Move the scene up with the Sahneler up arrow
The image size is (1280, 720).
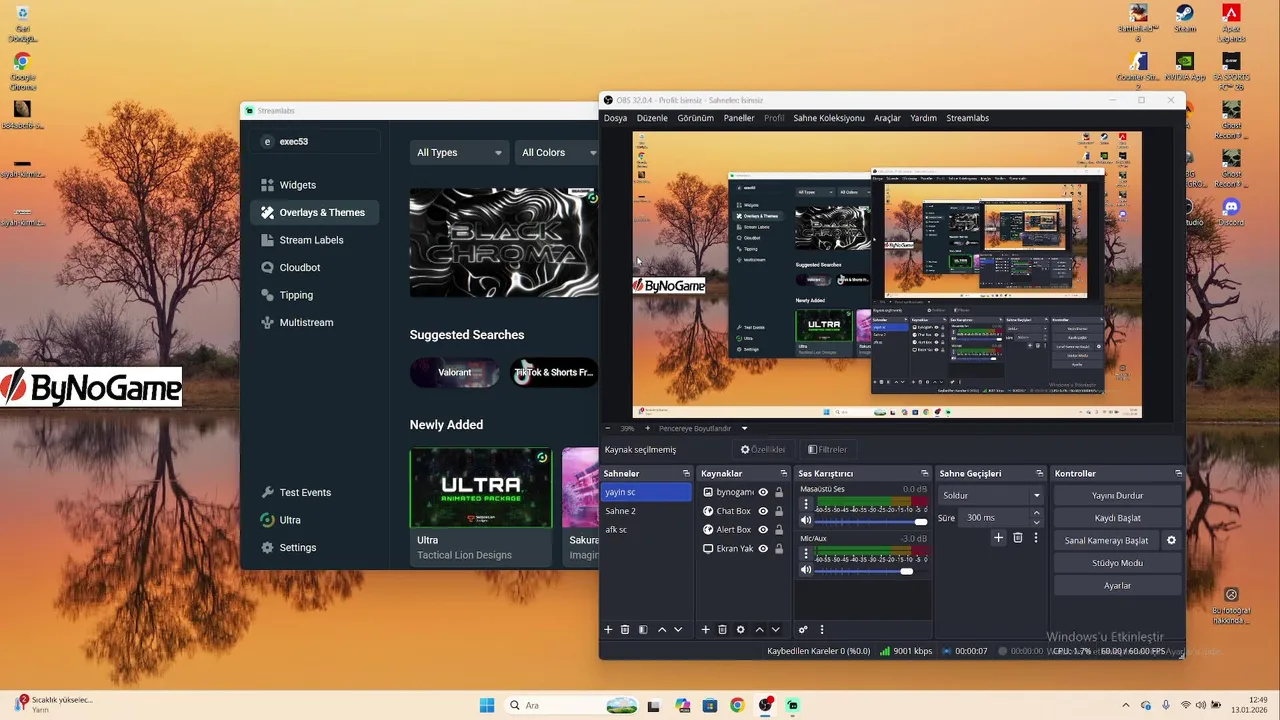coord(661,630)
